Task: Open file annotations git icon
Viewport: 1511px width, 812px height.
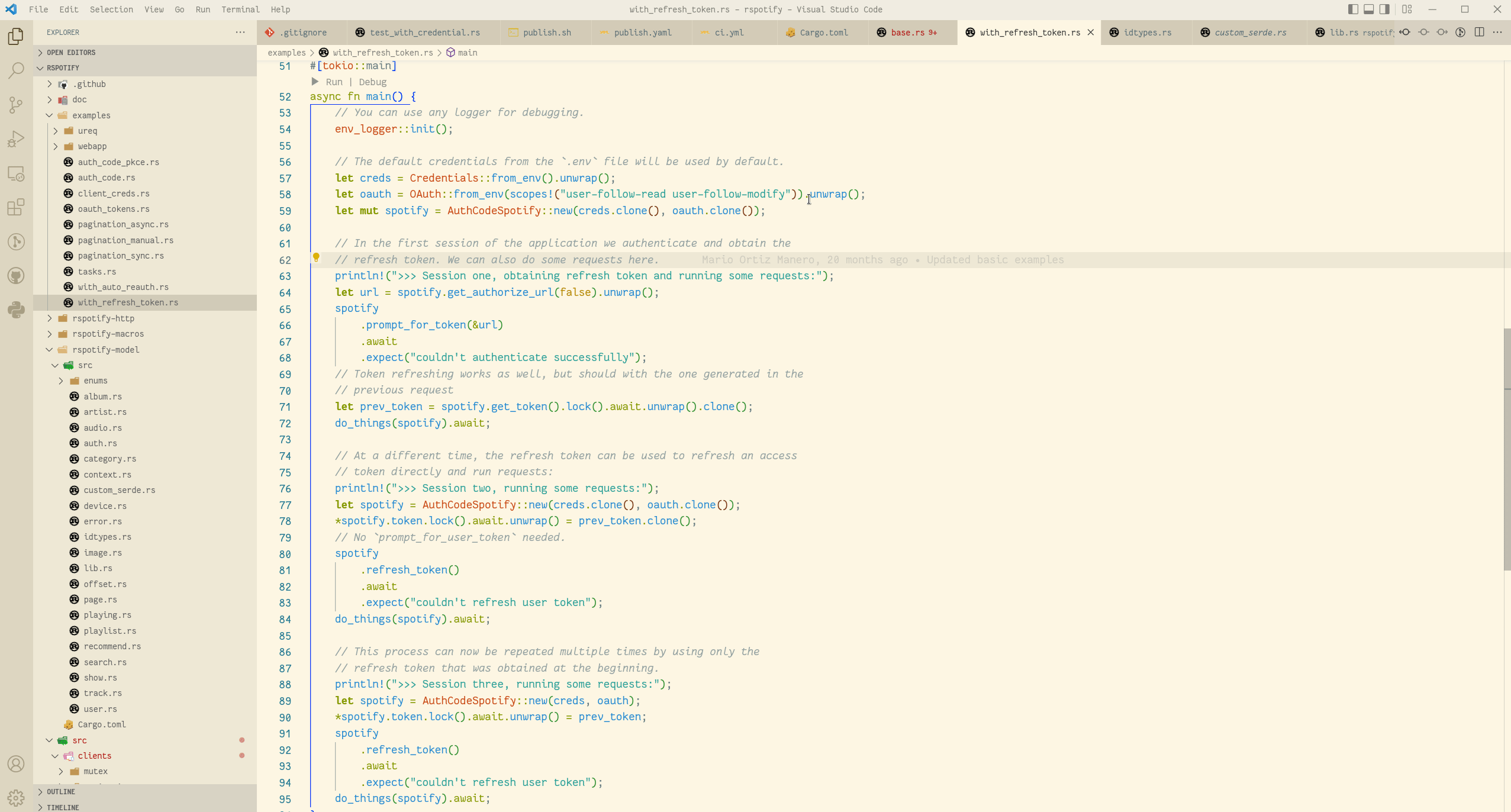Action: click(x=1460, y=32)
